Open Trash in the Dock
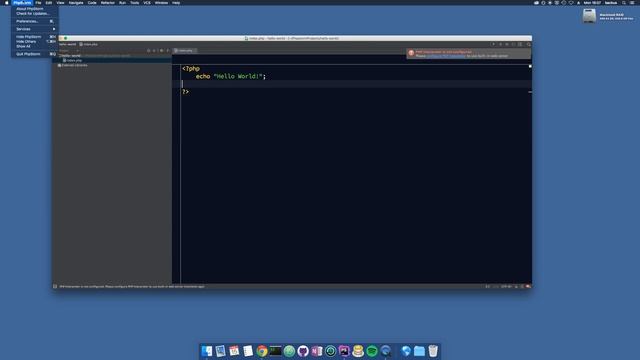 point(433,351)
